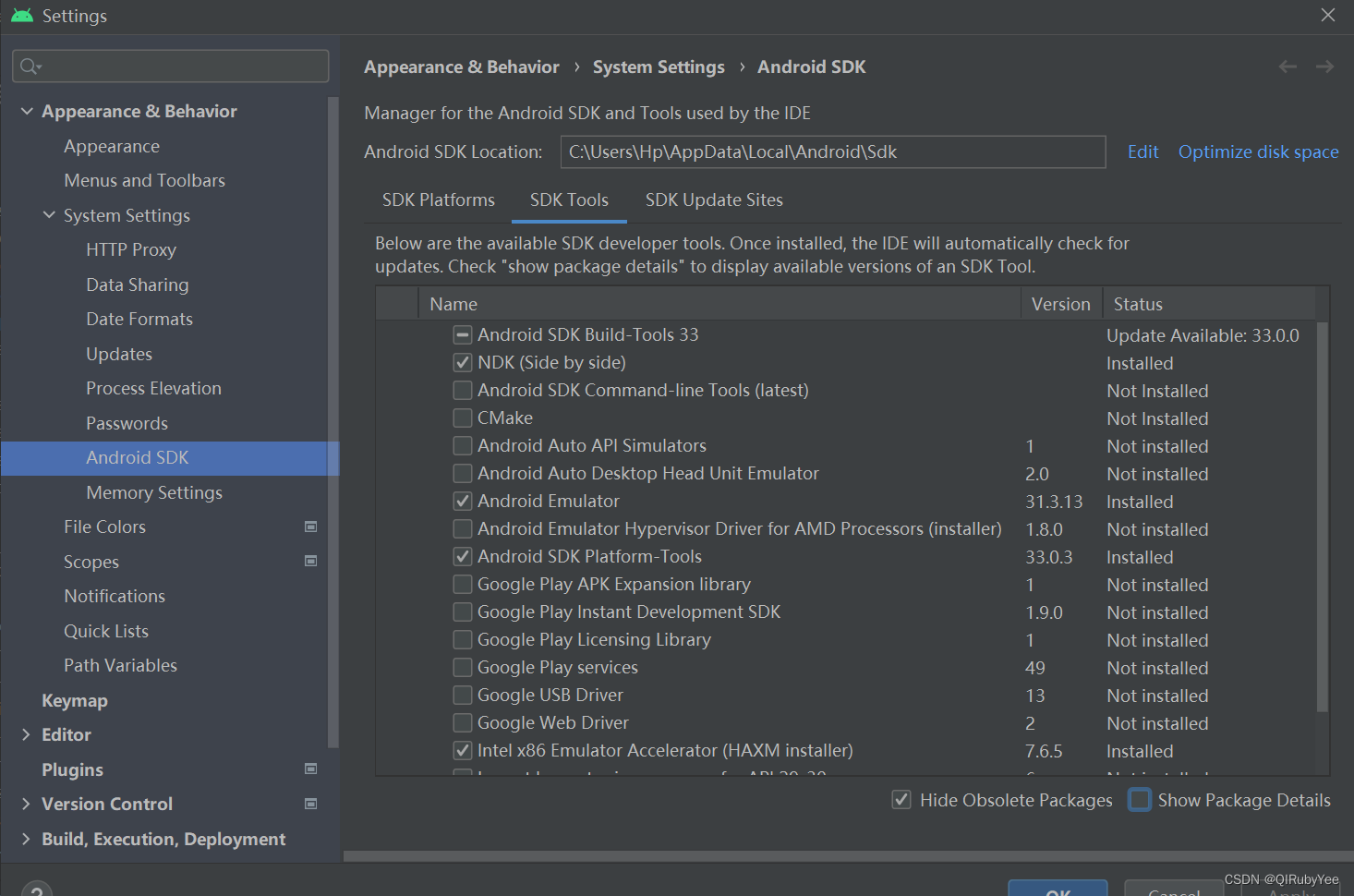Viewport: 1354px width, 896px height.
Task: Click Google Web Driver row name
Action: pos(553,722)
